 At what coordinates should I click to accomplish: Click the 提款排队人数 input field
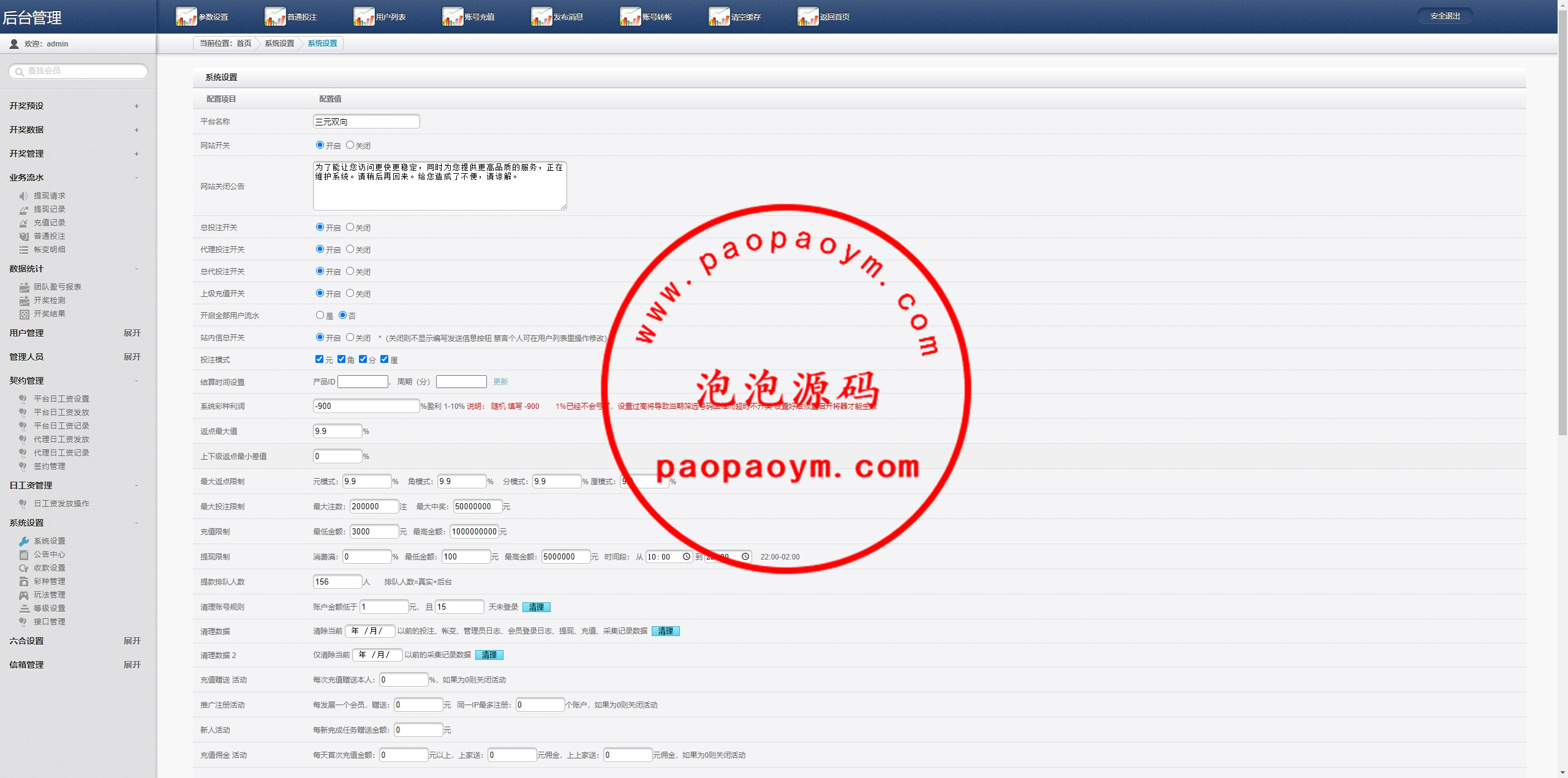(337, 582)
